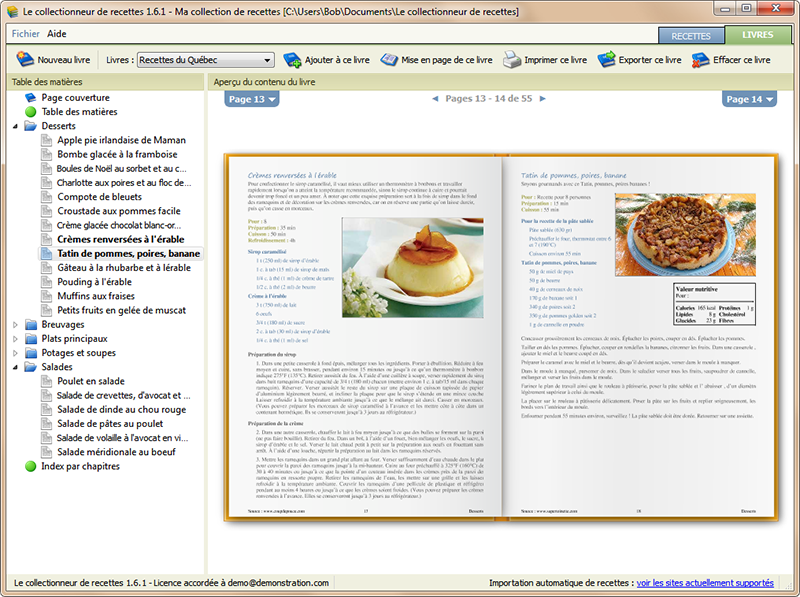800x597 pixels.
Task: Select Crèmes renversées à l'érable in the tree
Action: [120, 239]
